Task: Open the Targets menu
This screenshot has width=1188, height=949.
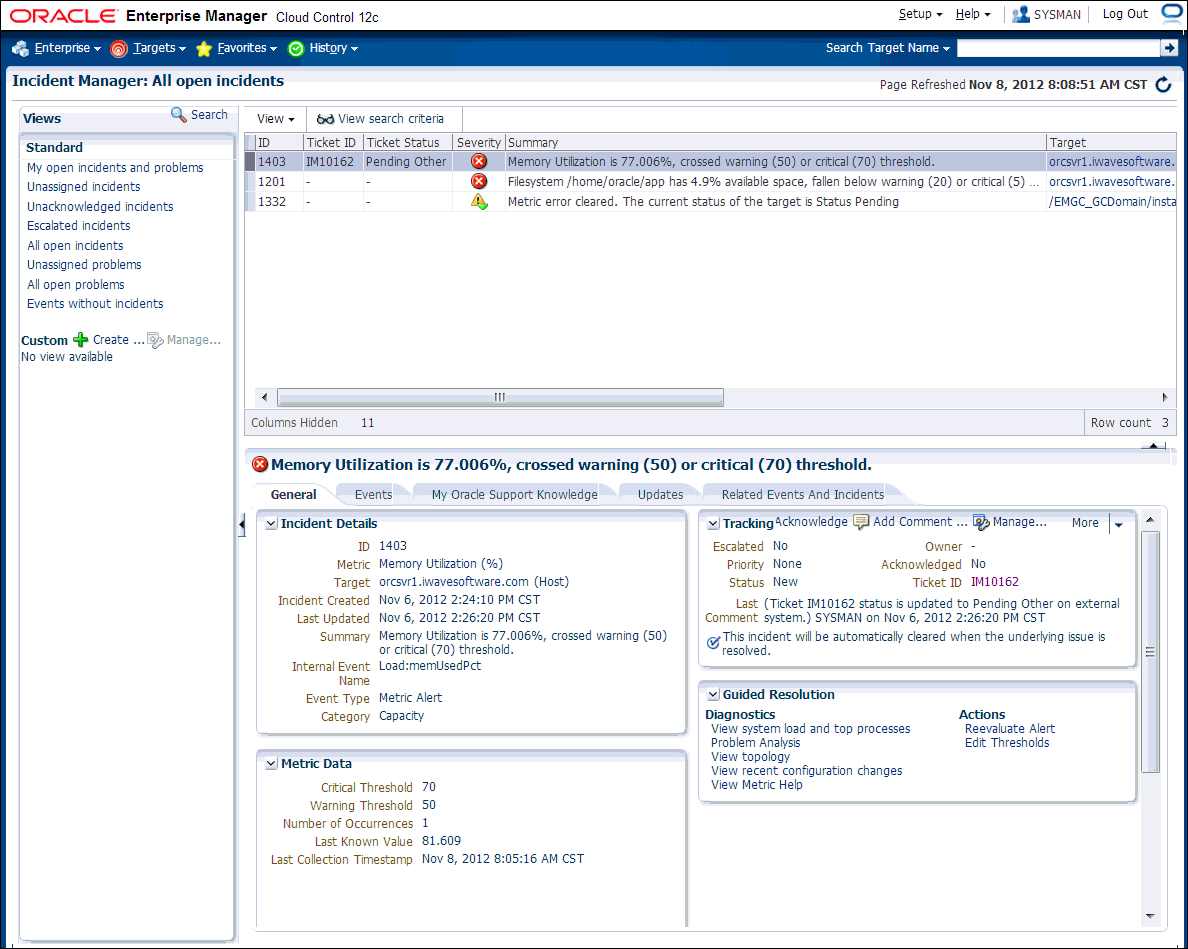Action: [x=159, y=48]
